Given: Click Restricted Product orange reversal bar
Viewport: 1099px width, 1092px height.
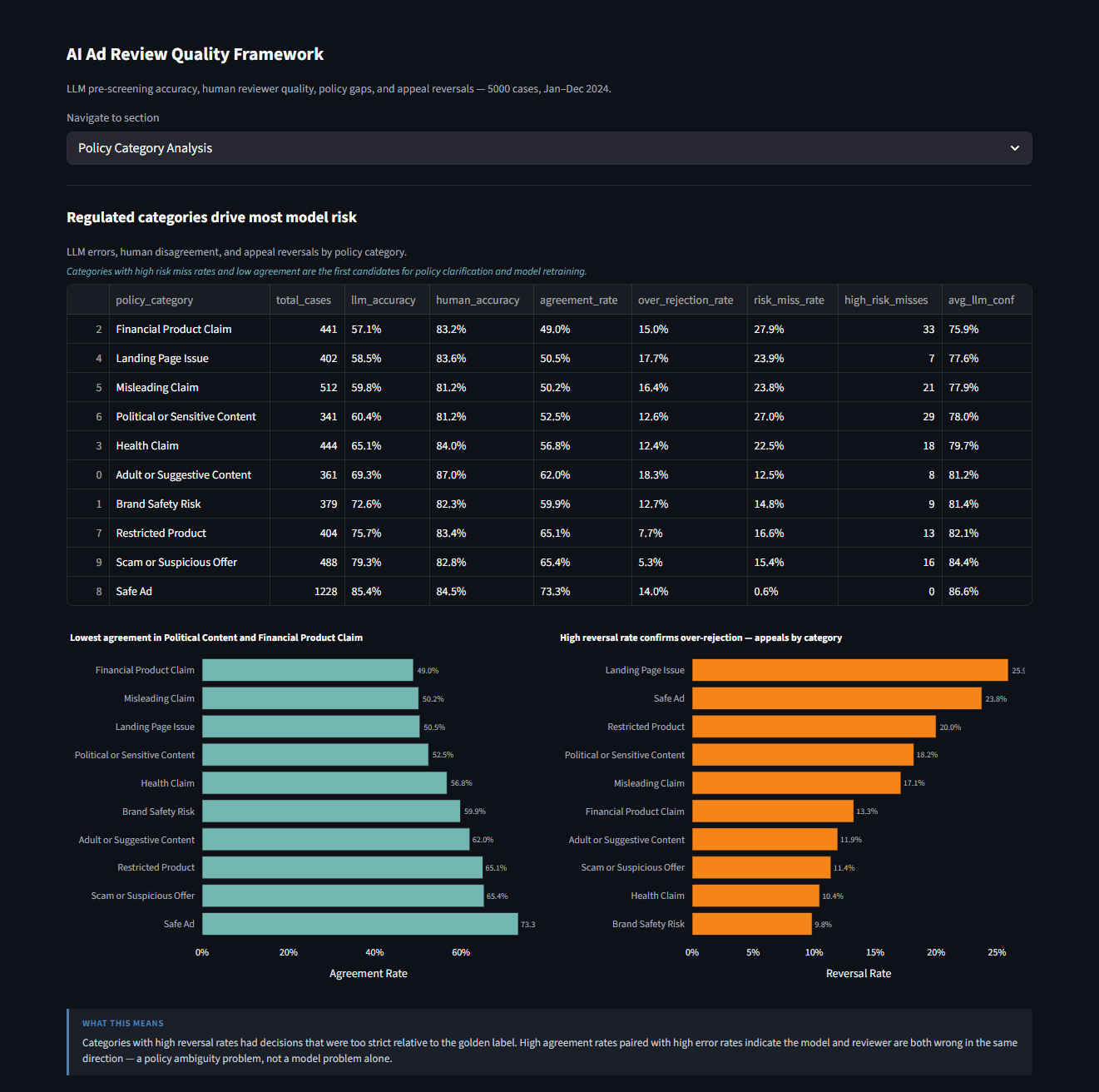Looking at the screenshot, I should (x=814, y=727).
